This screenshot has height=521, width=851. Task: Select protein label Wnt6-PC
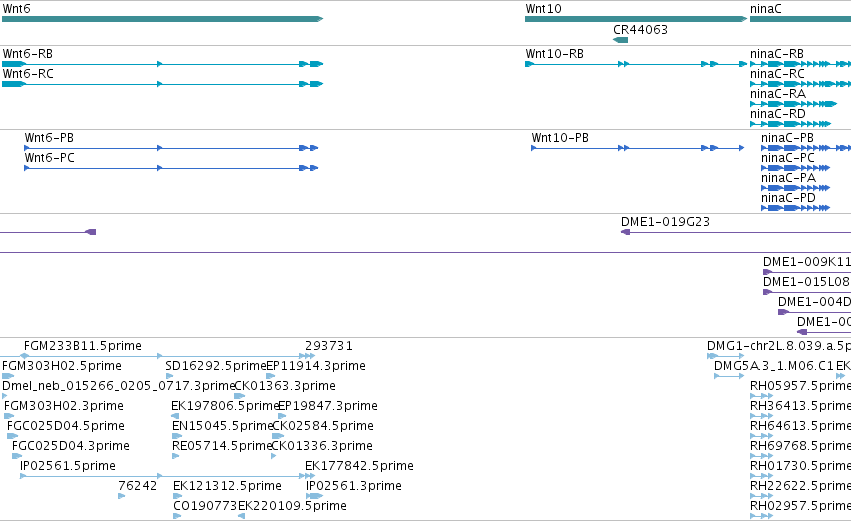(x=49, y=158)
